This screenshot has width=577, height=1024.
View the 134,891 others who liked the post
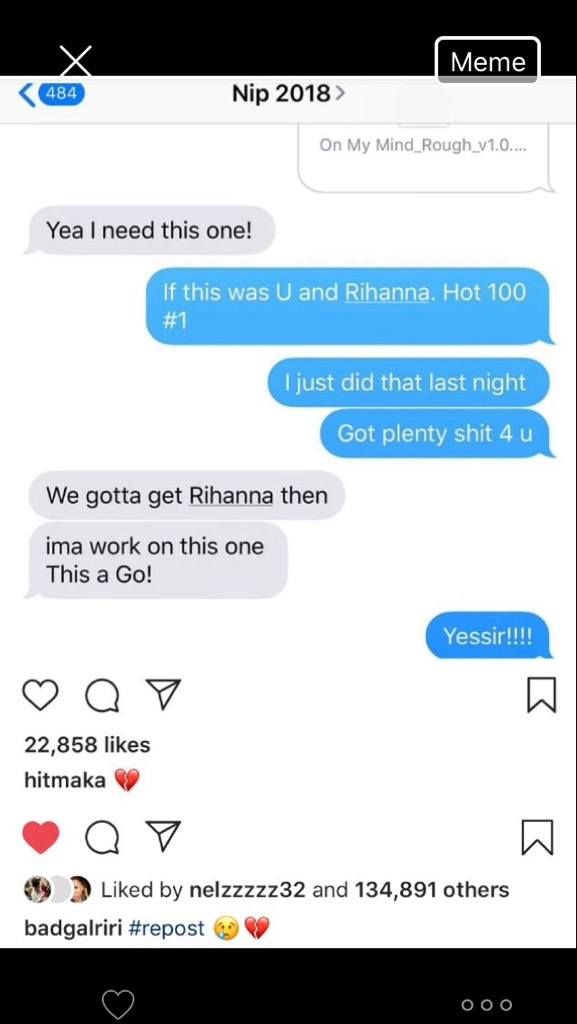pos(432,889)
